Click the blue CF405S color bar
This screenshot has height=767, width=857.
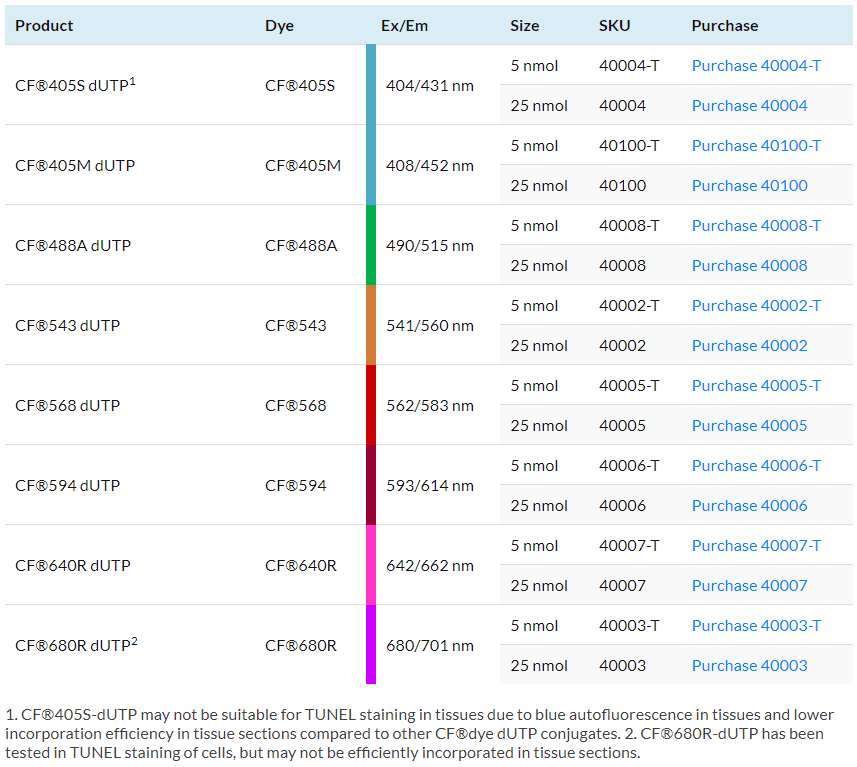point(371,85)
